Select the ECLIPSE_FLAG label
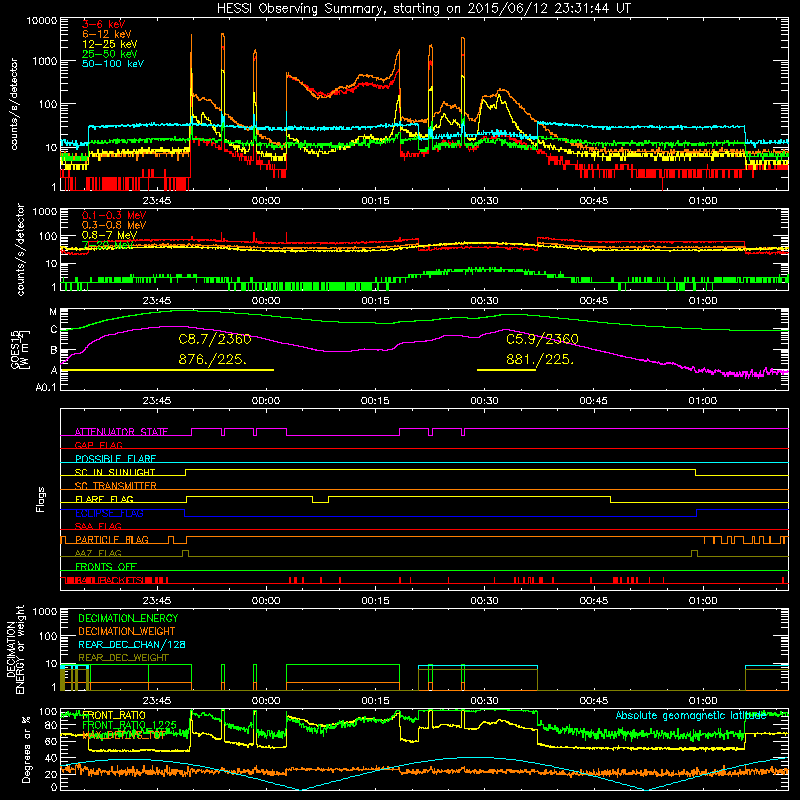 pyautogui.click(x=109, y=513)
